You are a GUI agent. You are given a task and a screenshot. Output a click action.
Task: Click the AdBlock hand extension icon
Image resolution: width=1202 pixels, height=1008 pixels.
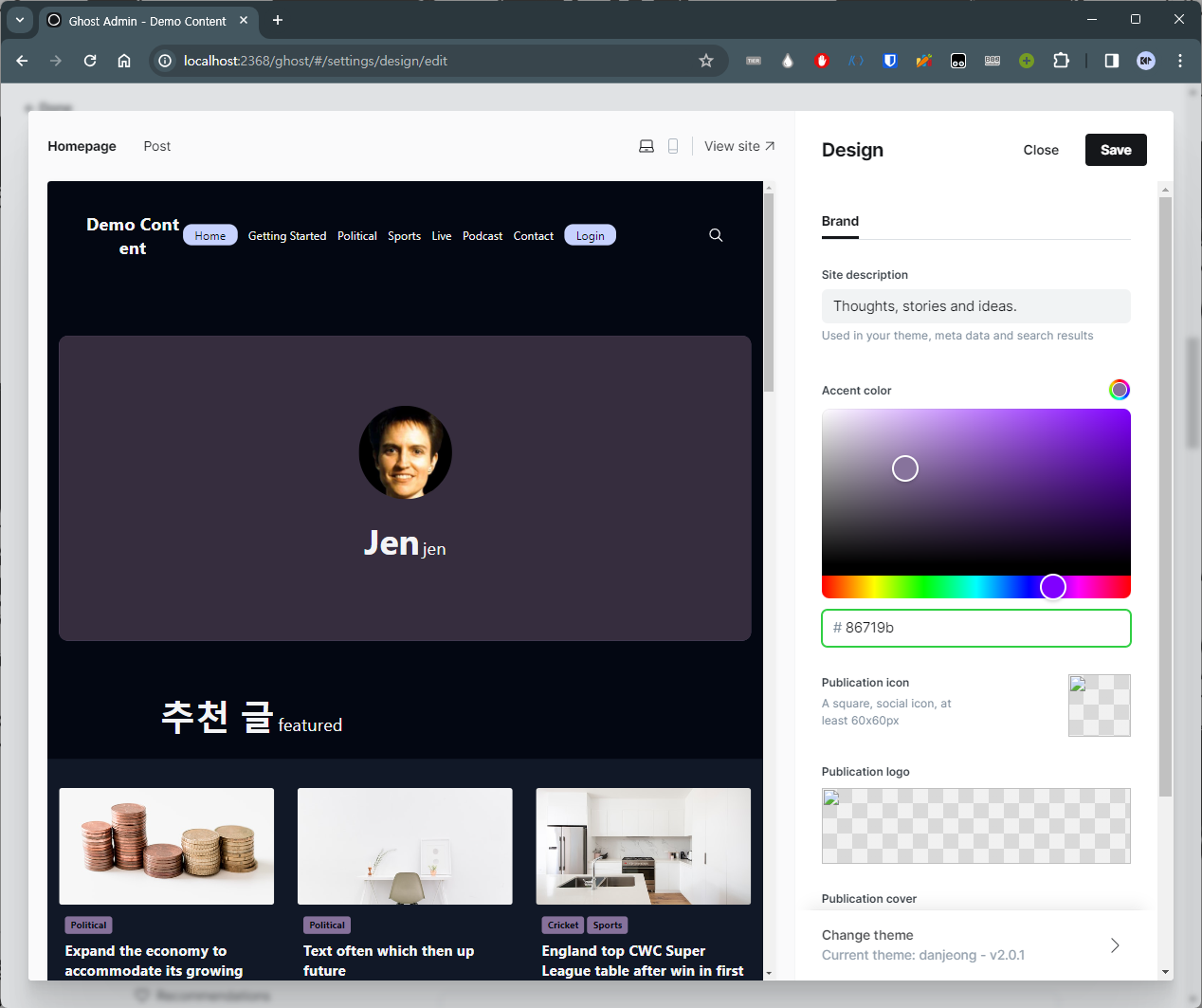821,60
